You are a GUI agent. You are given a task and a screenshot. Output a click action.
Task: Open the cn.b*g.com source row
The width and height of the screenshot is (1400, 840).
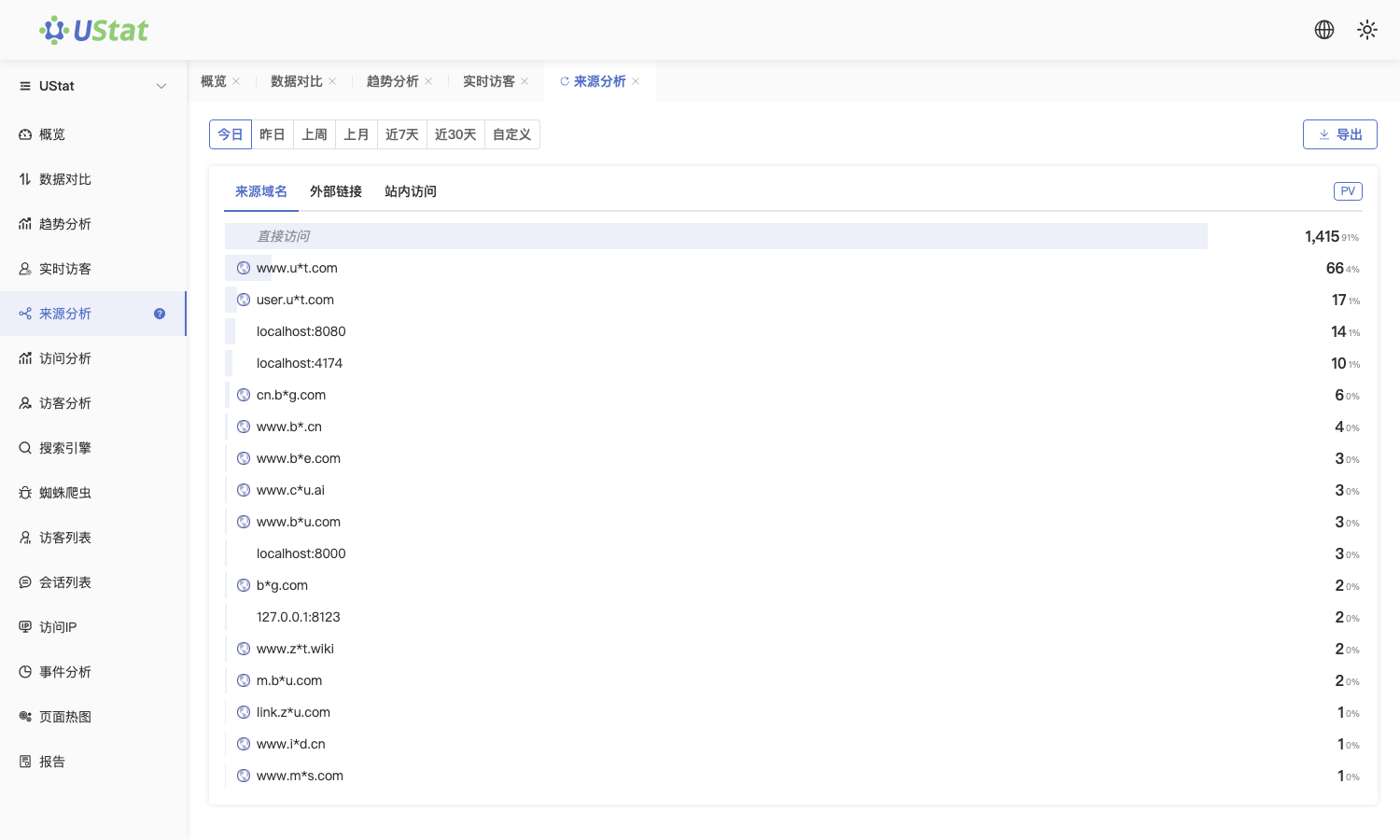point(793,395)
